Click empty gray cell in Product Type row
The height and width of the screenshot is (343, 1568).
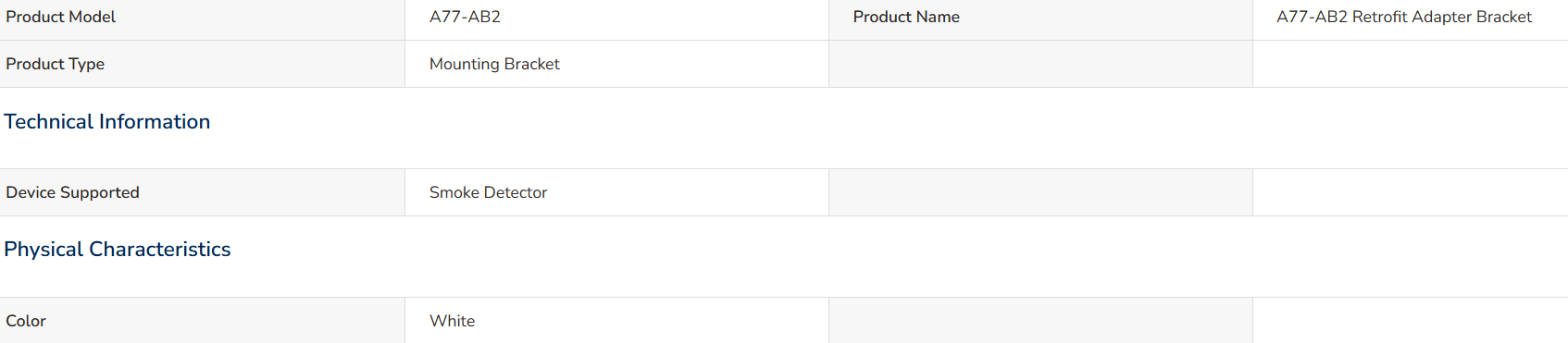pyautogui.click(x=1040, y=64)
